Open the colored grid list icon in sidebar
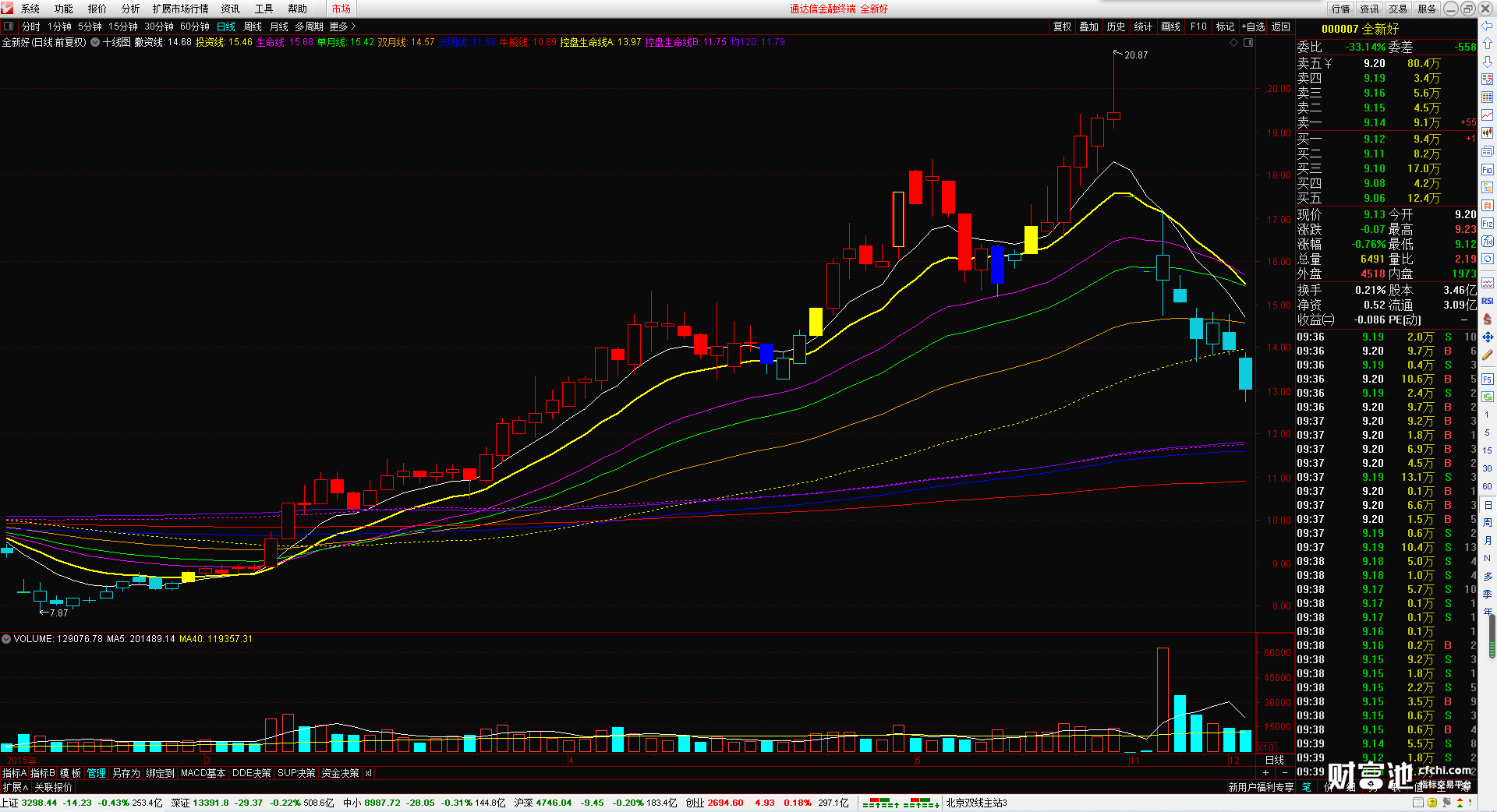 (1488, 97)
